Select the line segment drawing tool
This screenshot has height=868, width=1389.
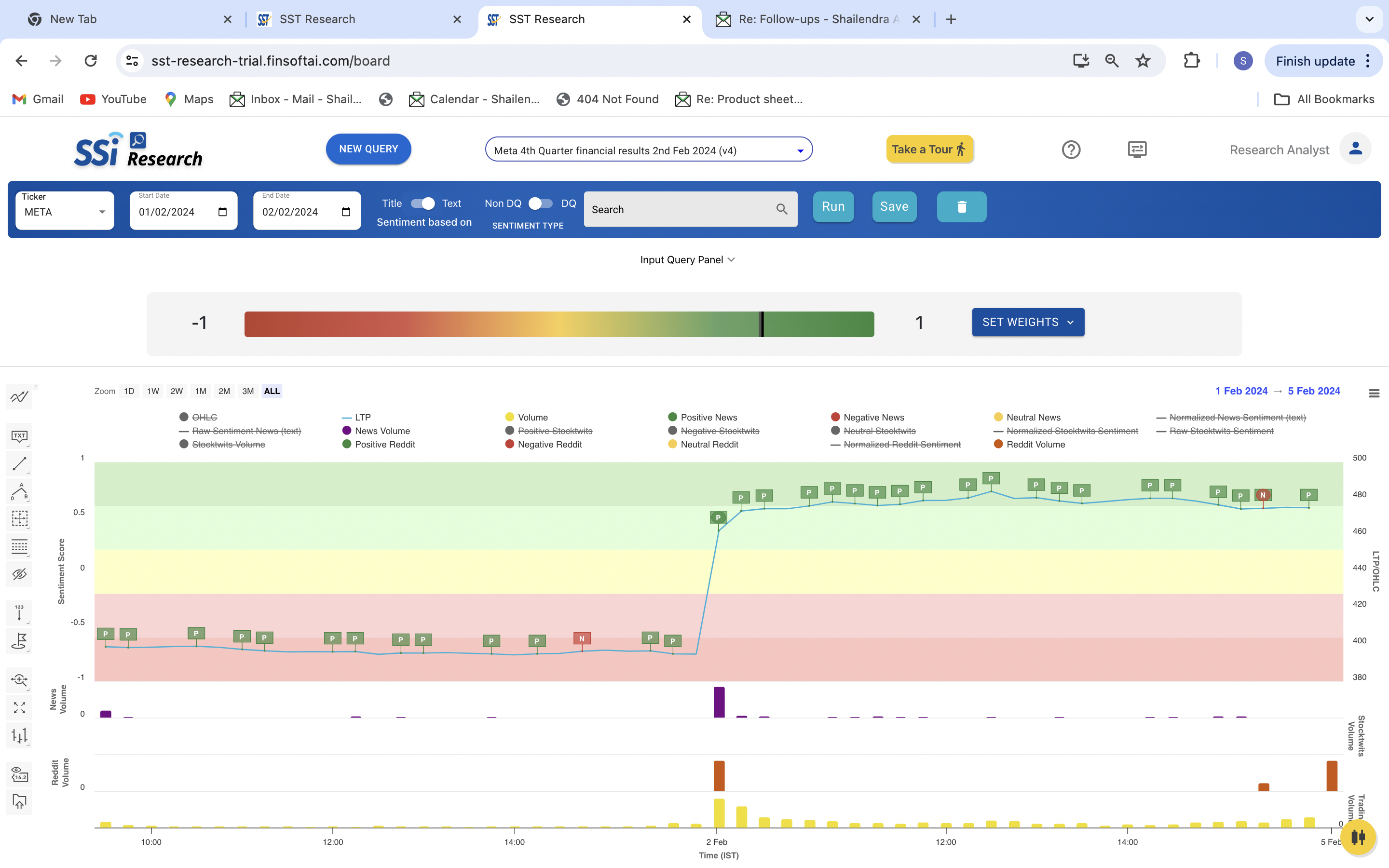(x=19, y=464)
